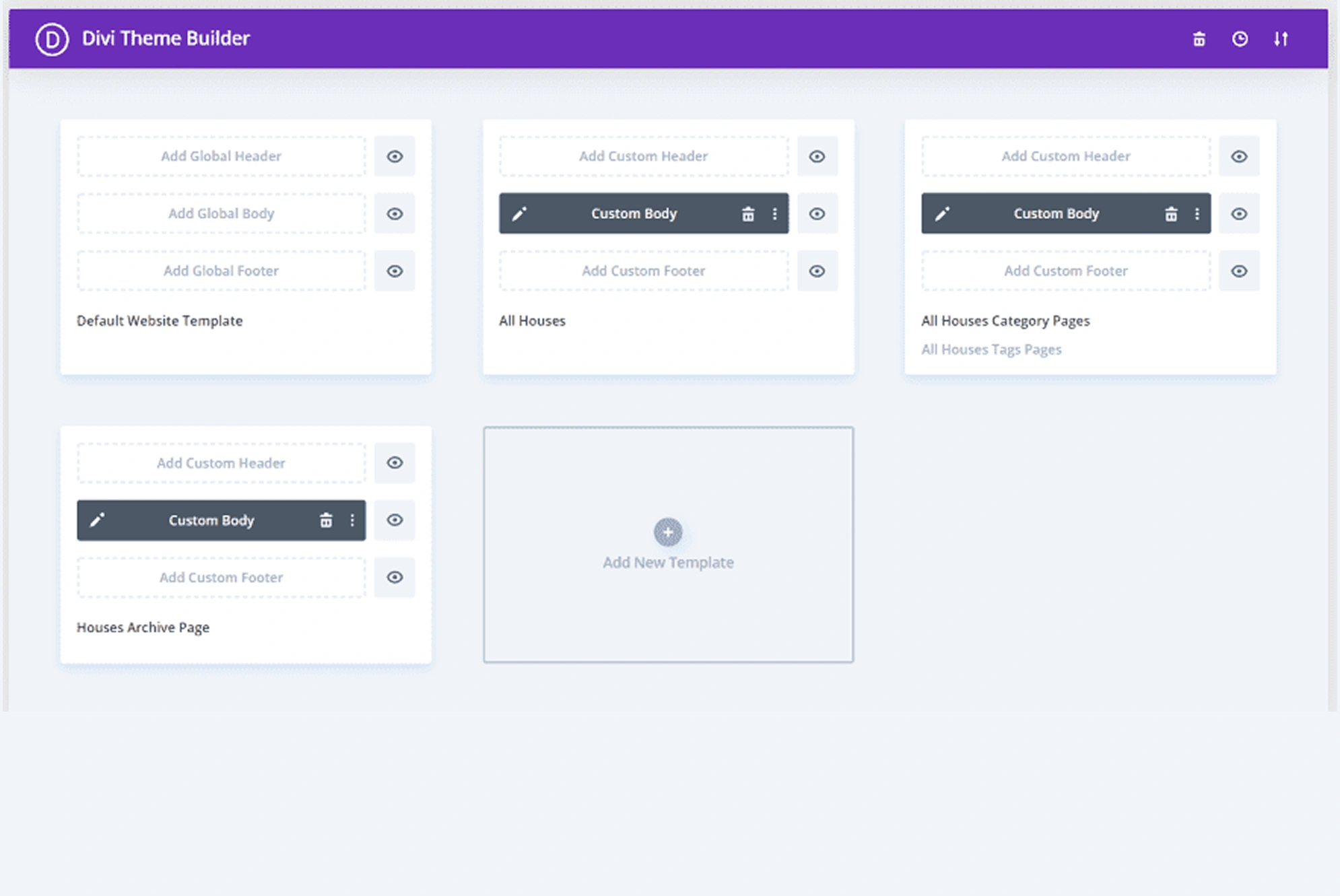Click the All Houses template title
The height and width of the screenshot is (896, 1340).
point(532,321)
